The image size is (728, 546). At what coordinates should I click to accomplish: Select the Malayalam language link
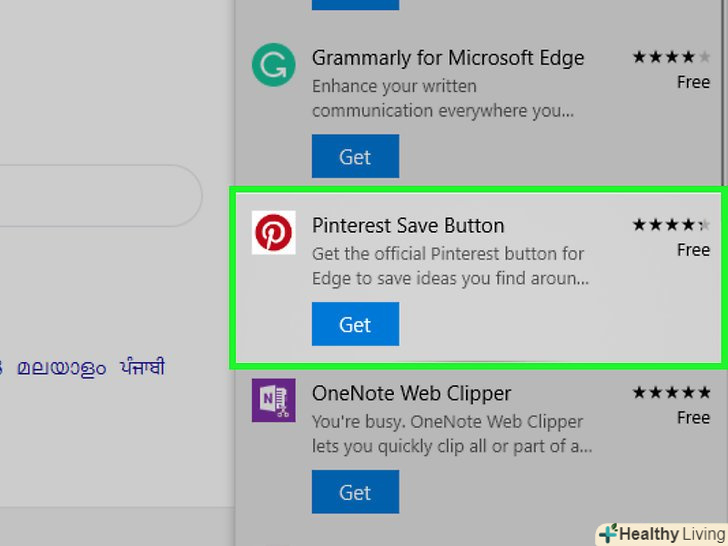coord(61,368)
